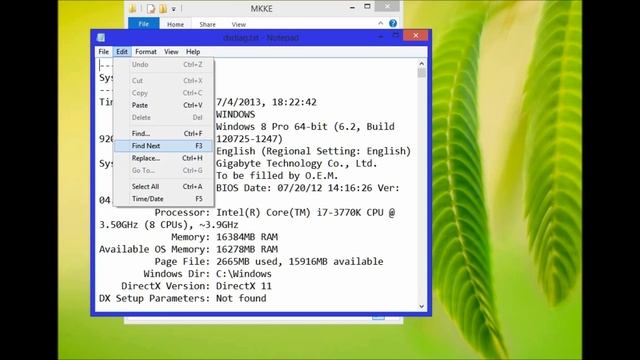Click the text 'Not found'
The height and width of the screenshot is (360, 640).
241,298
